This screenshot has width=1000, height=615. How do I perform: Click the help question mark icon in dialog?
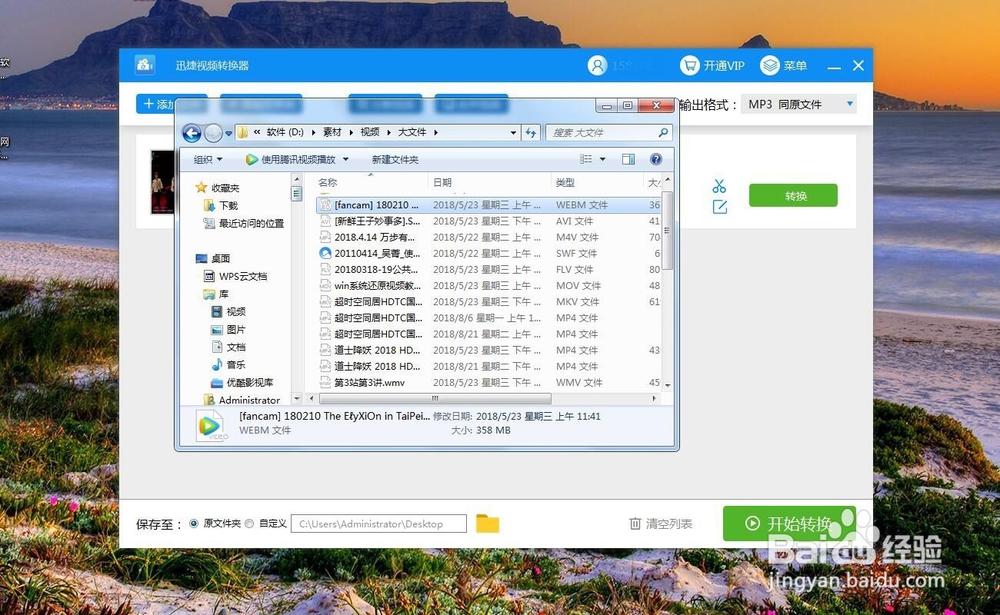click(657, 158)
